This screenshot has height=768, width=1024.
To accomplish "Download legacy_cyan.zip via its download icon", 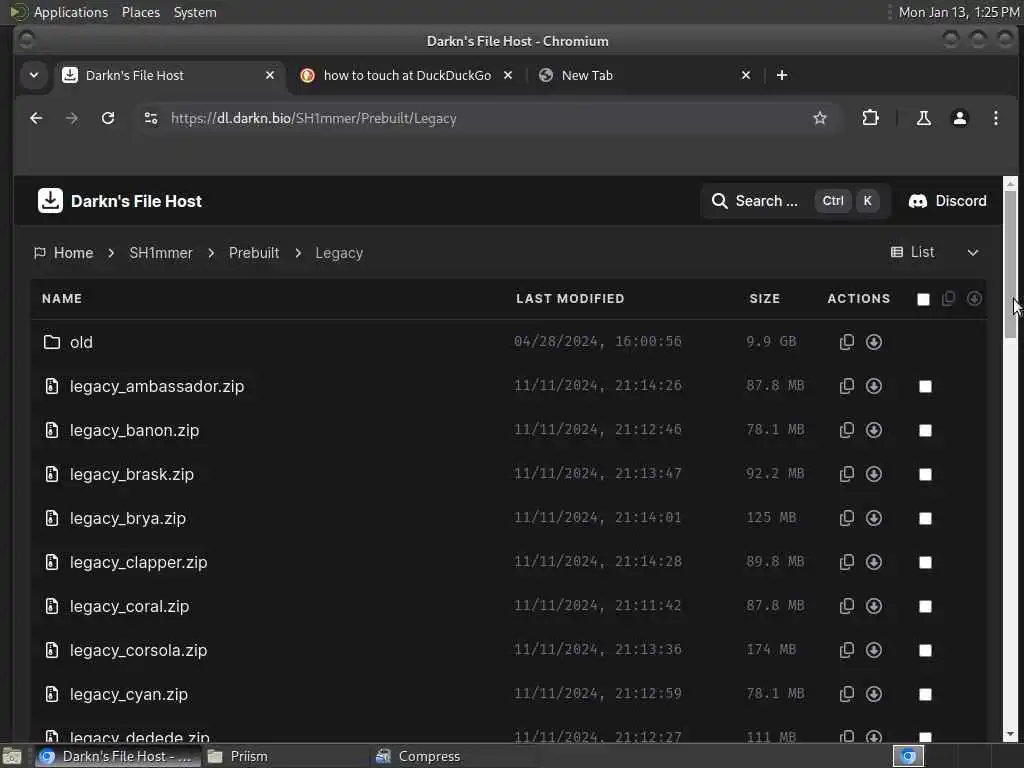I will (x=874, y=694).
